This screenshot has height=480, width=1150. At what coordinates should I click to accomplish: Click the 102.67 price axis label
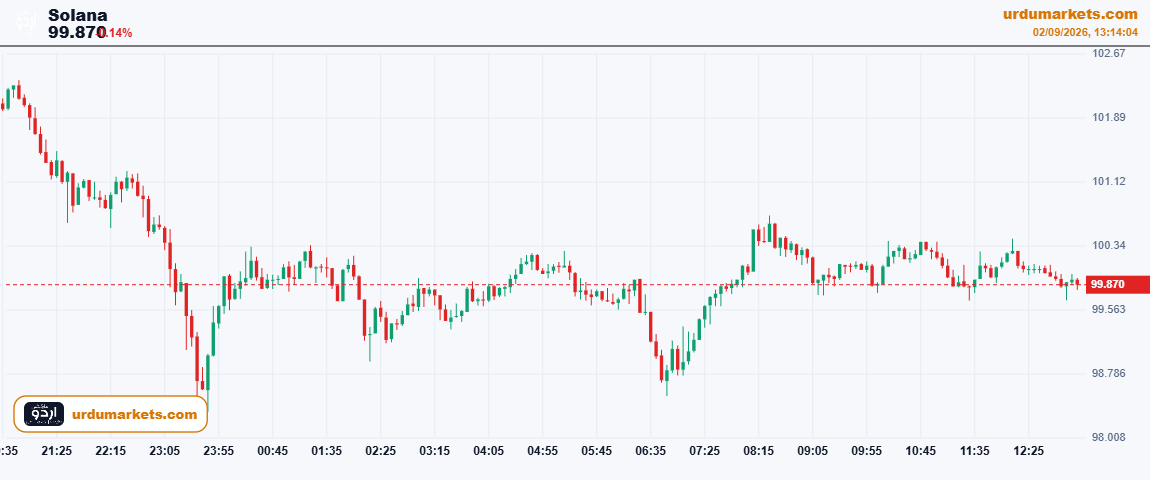tap(1109, 54)
